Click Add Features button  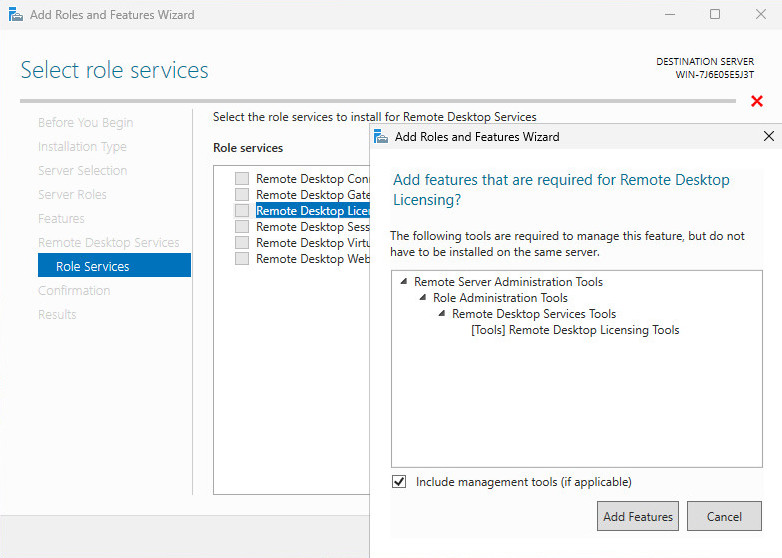[637, 516]
